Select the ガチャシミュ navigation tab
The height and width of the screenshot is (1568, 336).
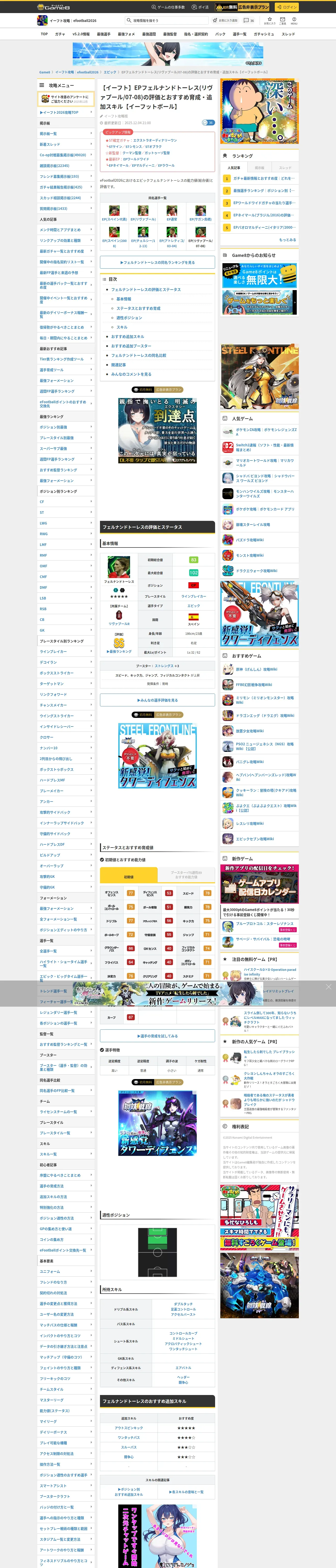[x=264, y=34]
